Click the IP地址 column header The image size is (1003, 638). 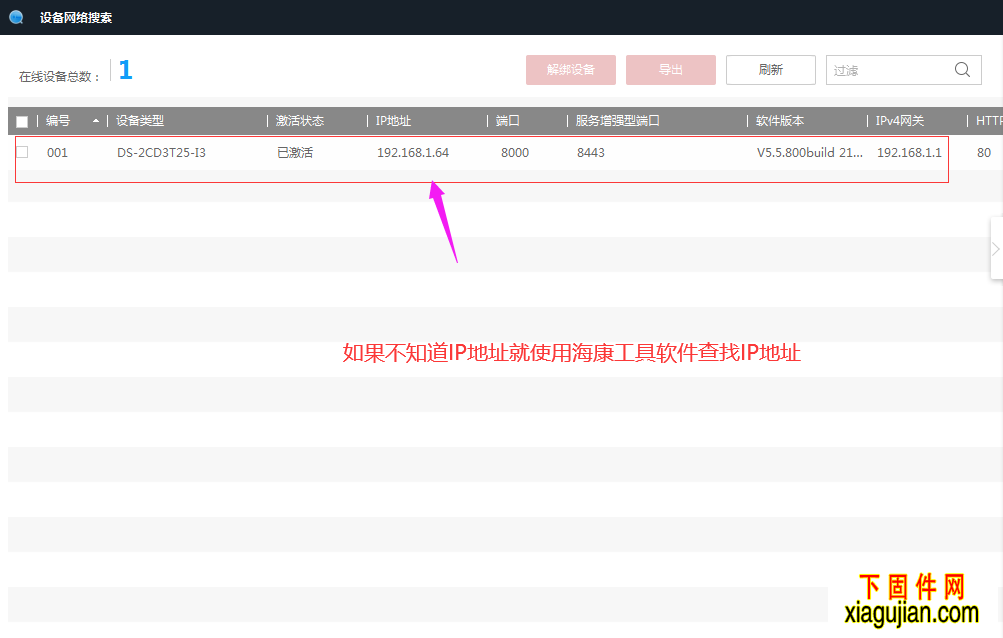[x=393, y=120]
